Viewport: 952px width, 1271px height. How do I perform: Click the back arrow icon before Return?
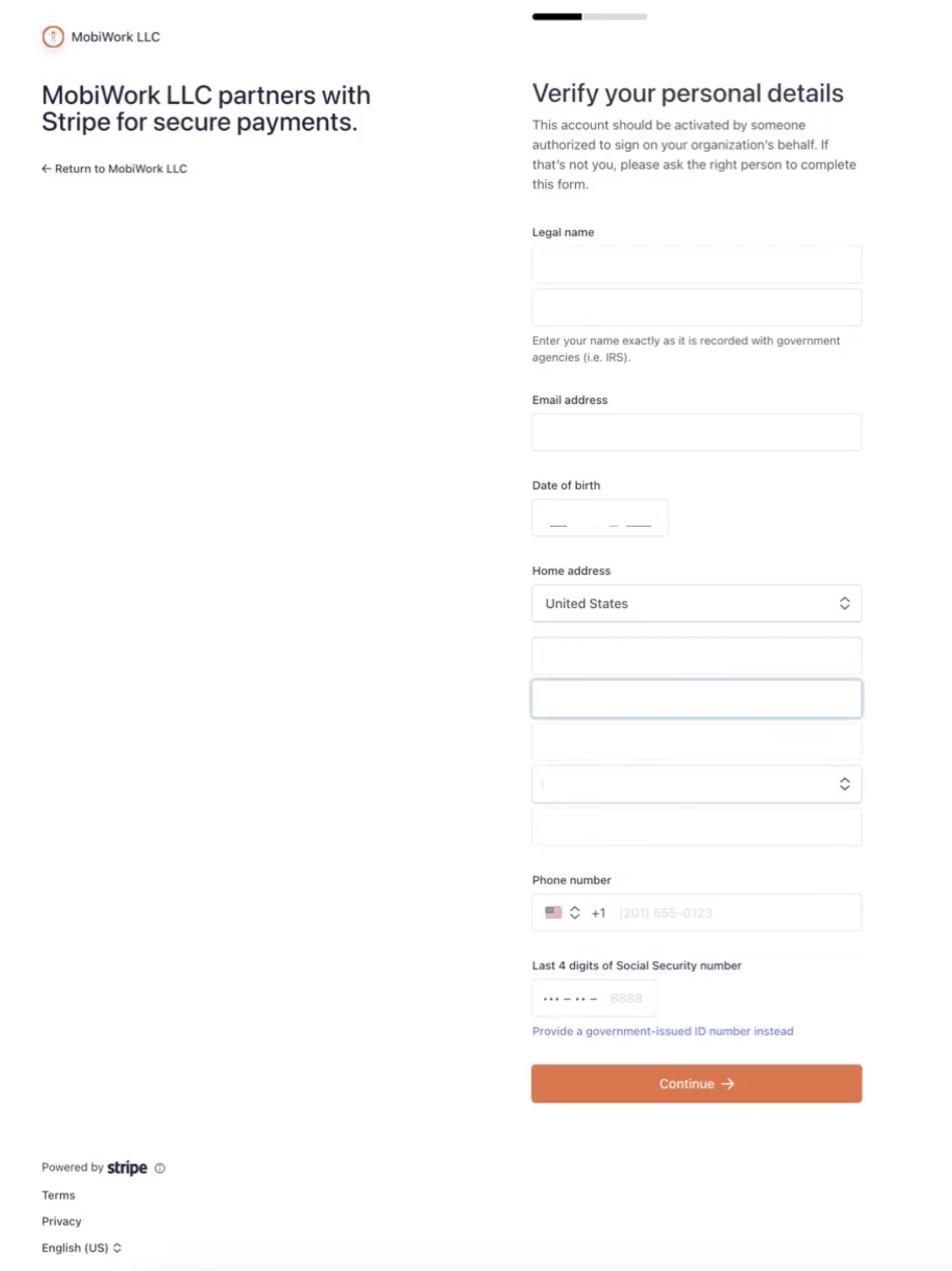tap(47, 169)
